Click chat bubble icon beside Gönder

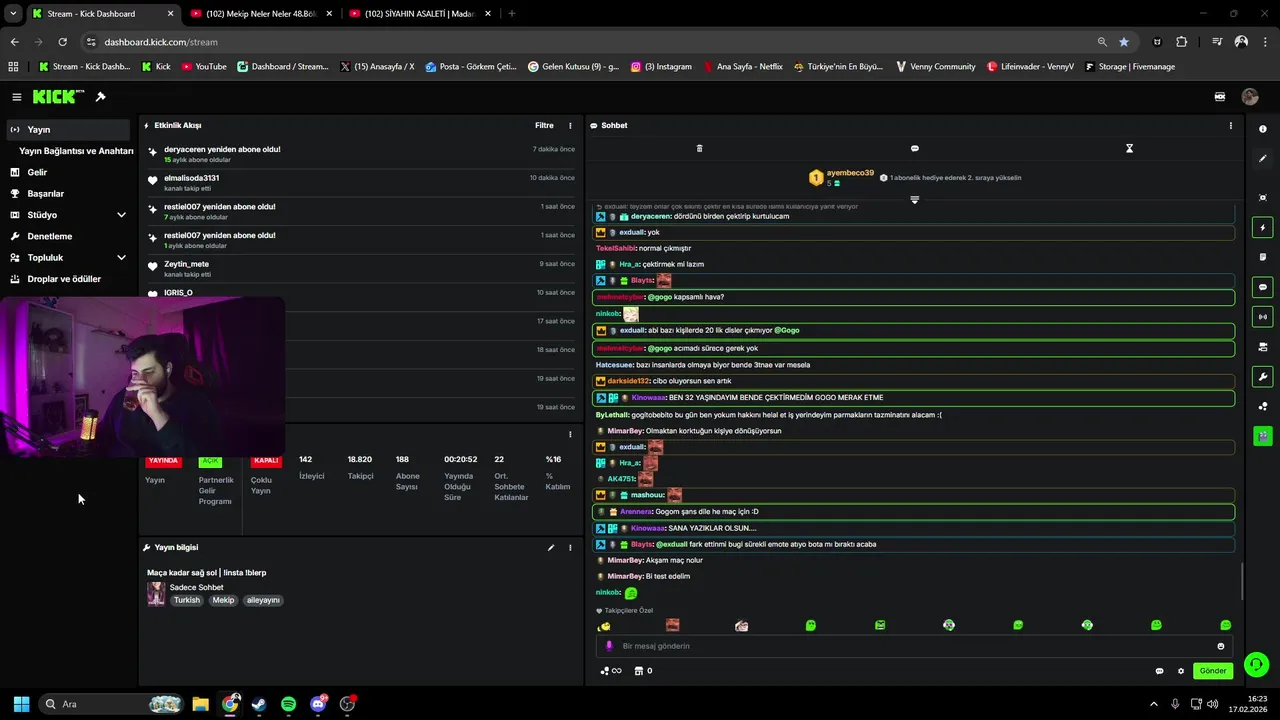click(x=1160, y=671)
